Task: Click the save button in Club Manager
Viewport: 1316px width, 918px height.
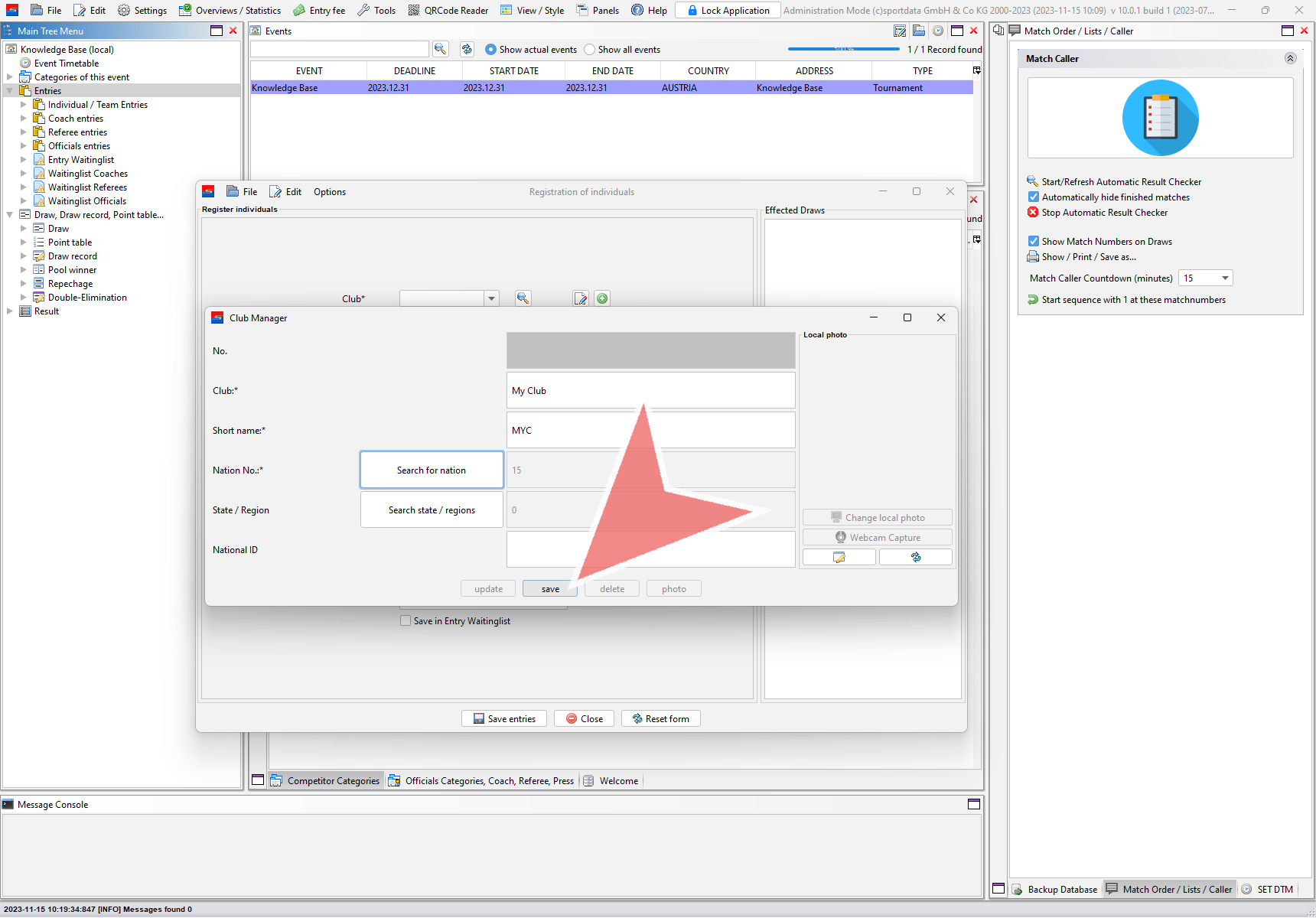Action: (x=550, y=588)
